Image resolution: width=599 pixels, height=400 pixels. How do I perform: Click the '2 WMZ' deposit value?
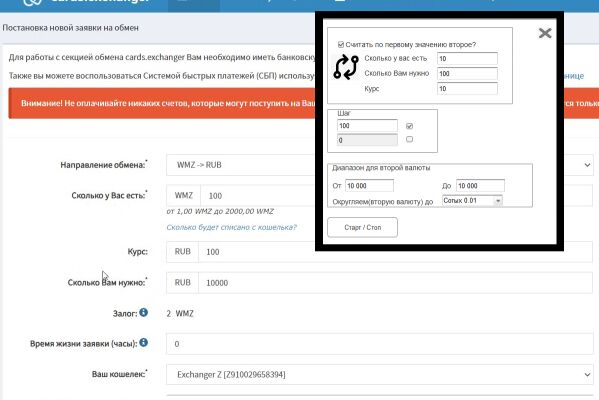pos(180,314)
